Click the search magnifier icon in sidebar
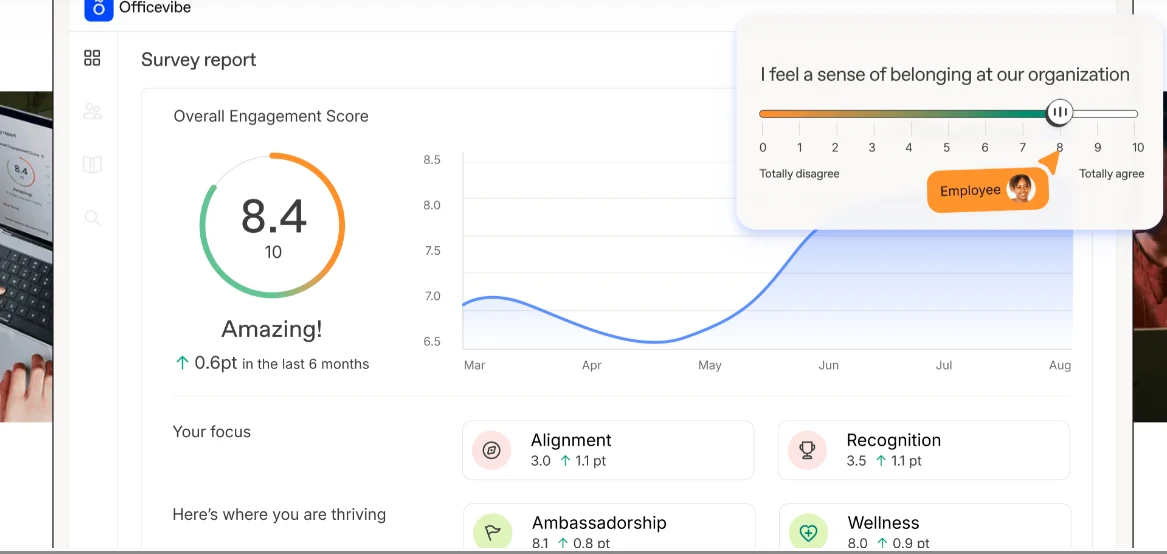Viewport: 1167px width, 554px height. coord(92,217)
